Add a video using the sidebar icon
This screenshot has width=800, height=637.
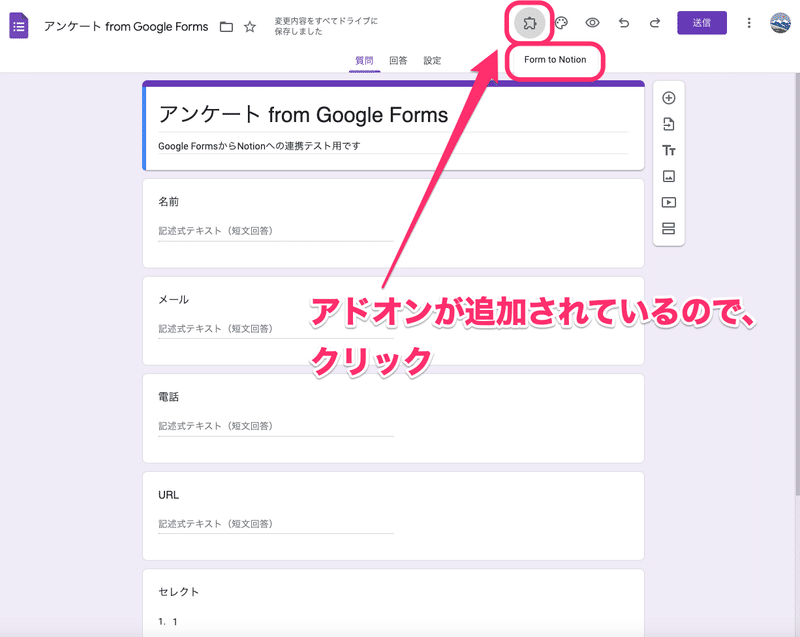[668, 202]
